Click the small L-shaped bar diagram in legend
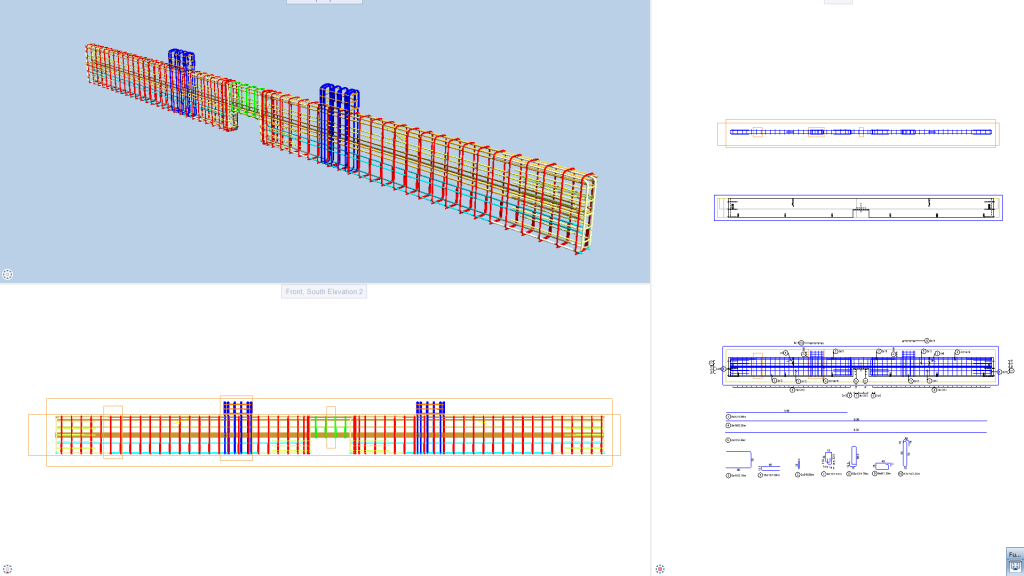Viewport: 1024px width, 576px height. (877, 465)
